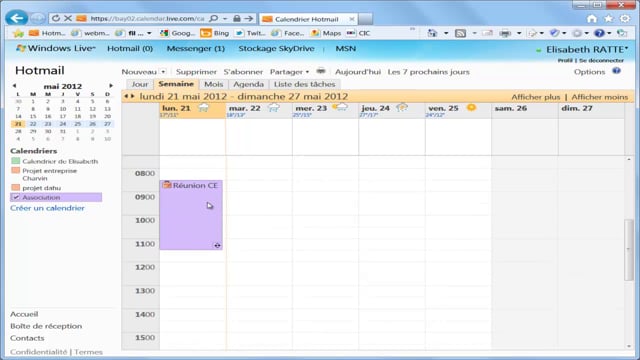
Task: Open the Liste des tâches tab
Action: pos(304,84)
